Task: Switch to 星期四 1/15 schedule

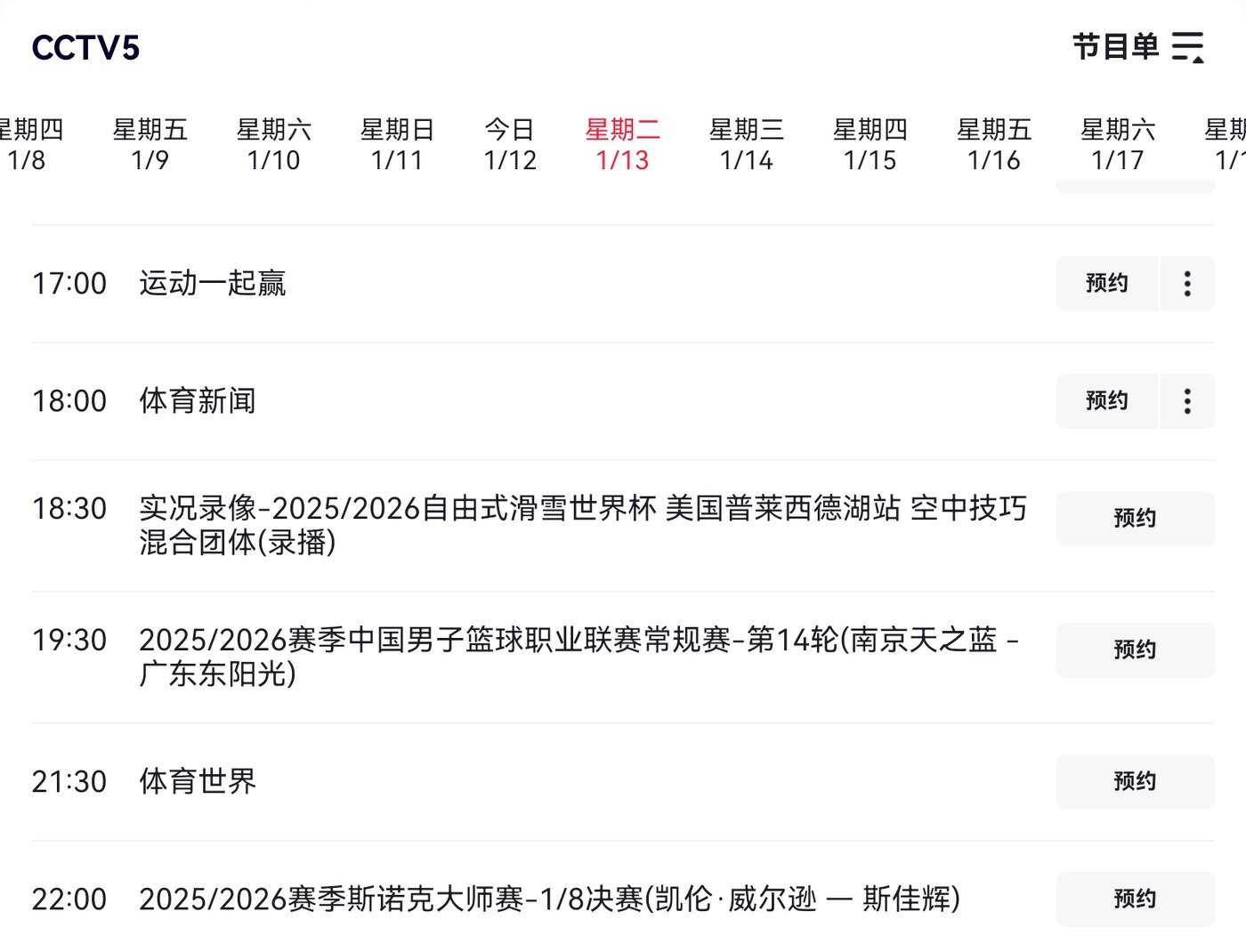Action: click(x=870, y=145)
